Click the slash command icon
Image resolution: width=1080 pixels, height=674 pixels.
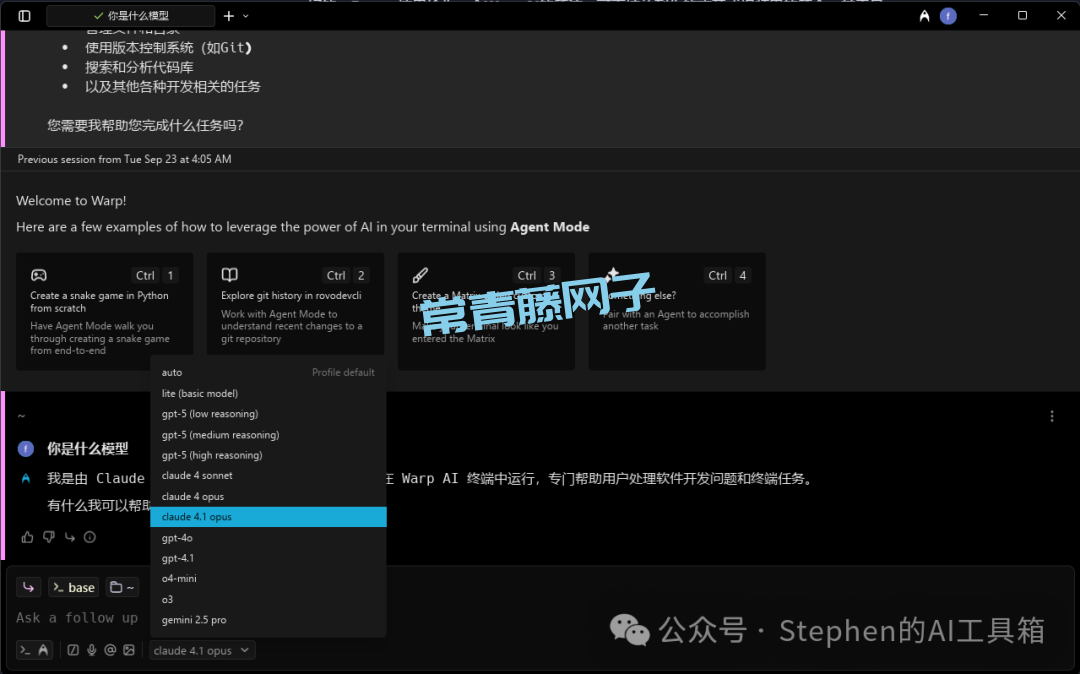coord(73,650)
